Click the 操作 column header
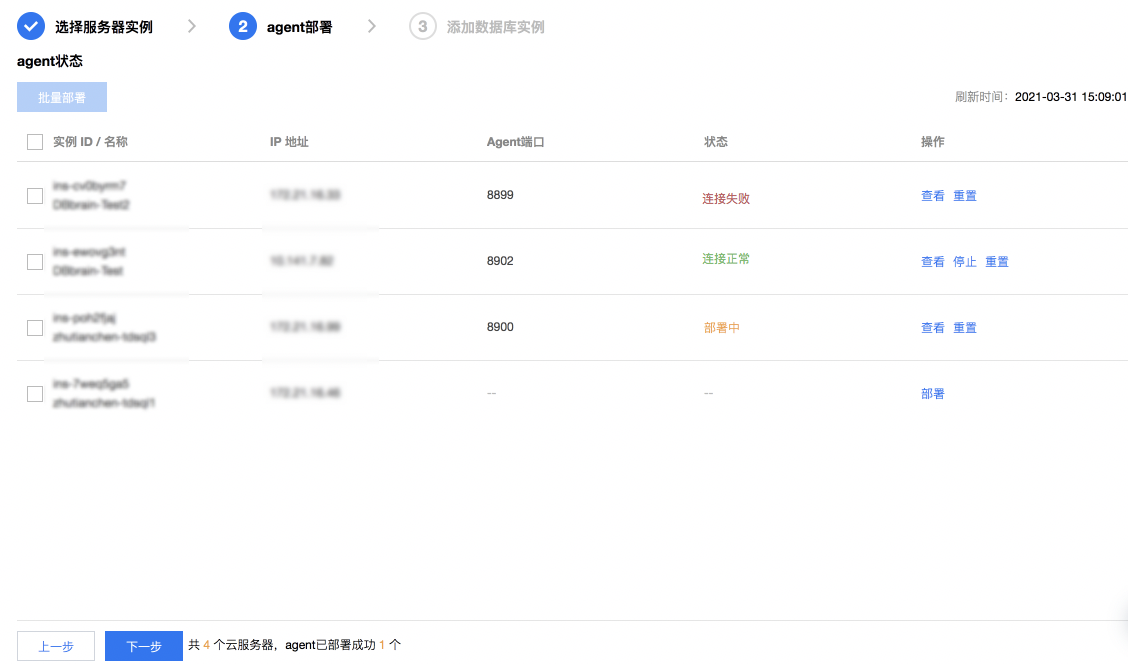1128x664 pixels. click(x=932, y=142)
